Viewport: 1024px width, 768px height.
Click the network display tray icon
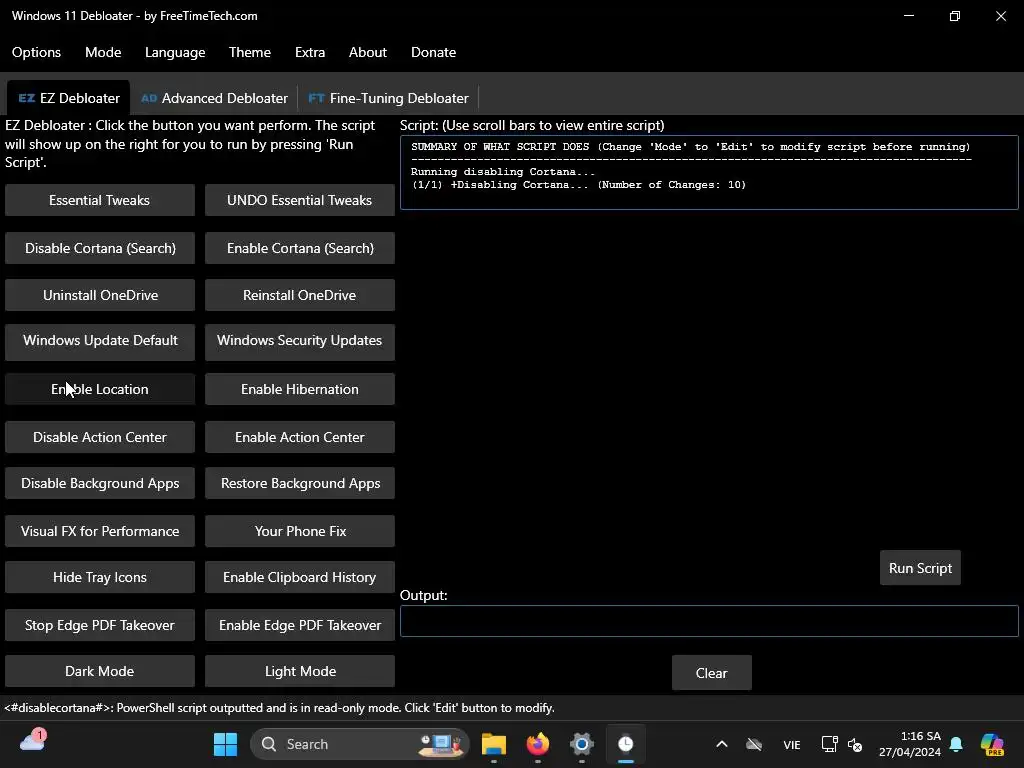point(829,744)
